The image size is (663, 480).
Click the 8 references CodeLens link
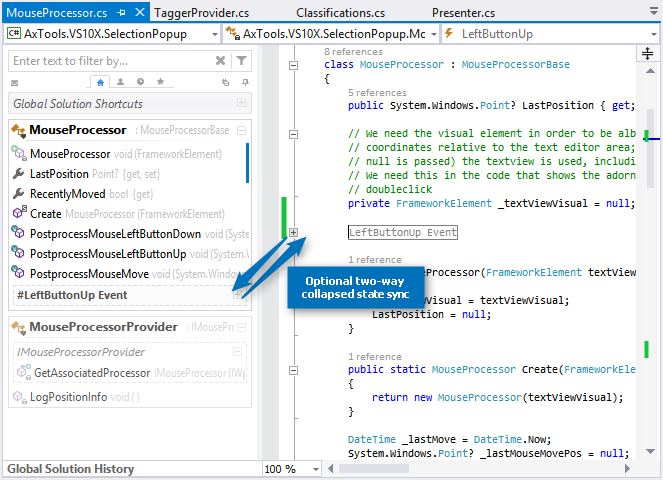point(353,52)
